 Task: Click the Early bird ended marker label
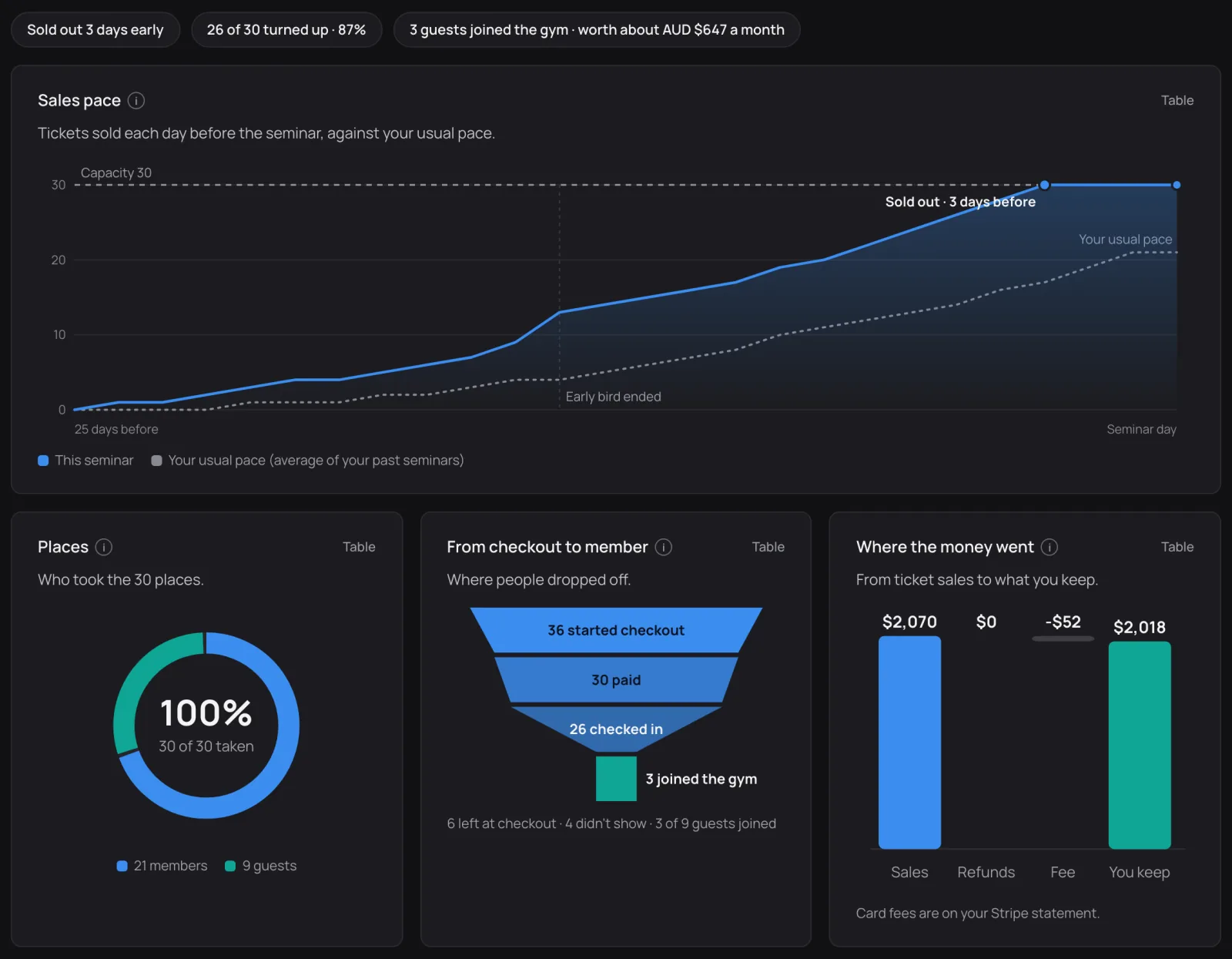pyautogui.click(x=614, y=397)
